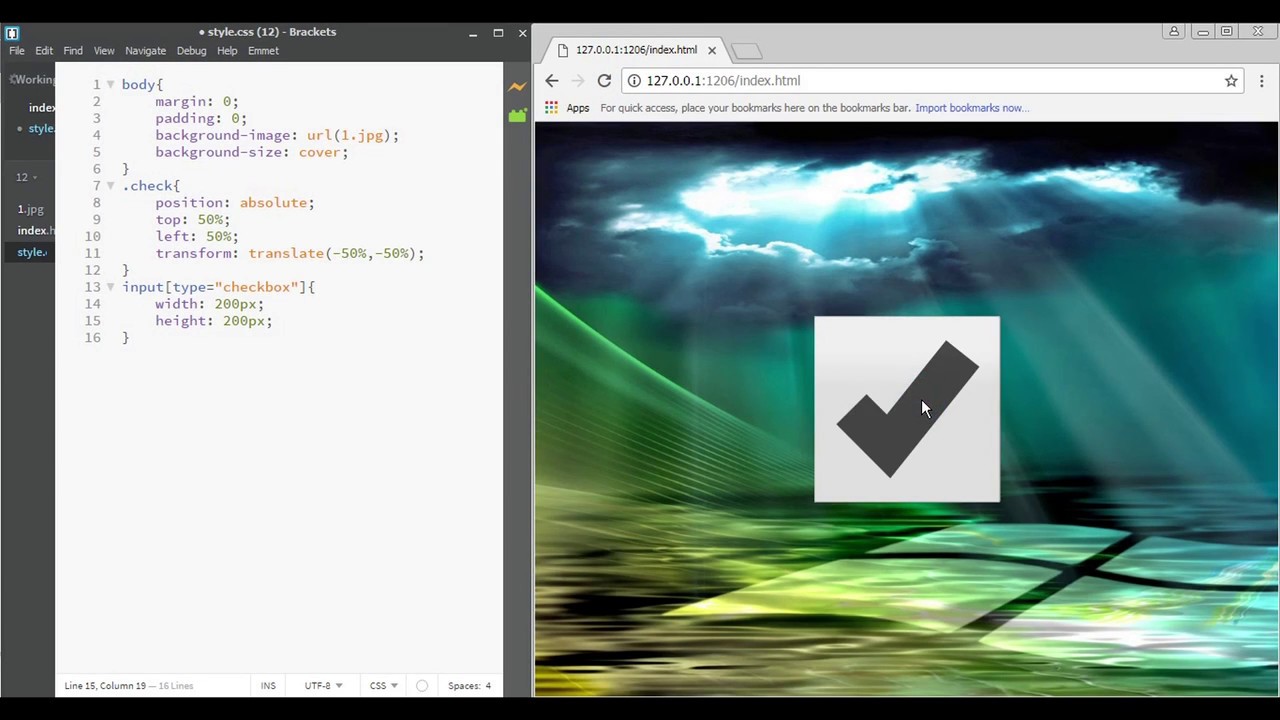Bookmark this page with the star icon
Image resolution: width=1280 pixels, height=720 pixels.
[1231, 81]
